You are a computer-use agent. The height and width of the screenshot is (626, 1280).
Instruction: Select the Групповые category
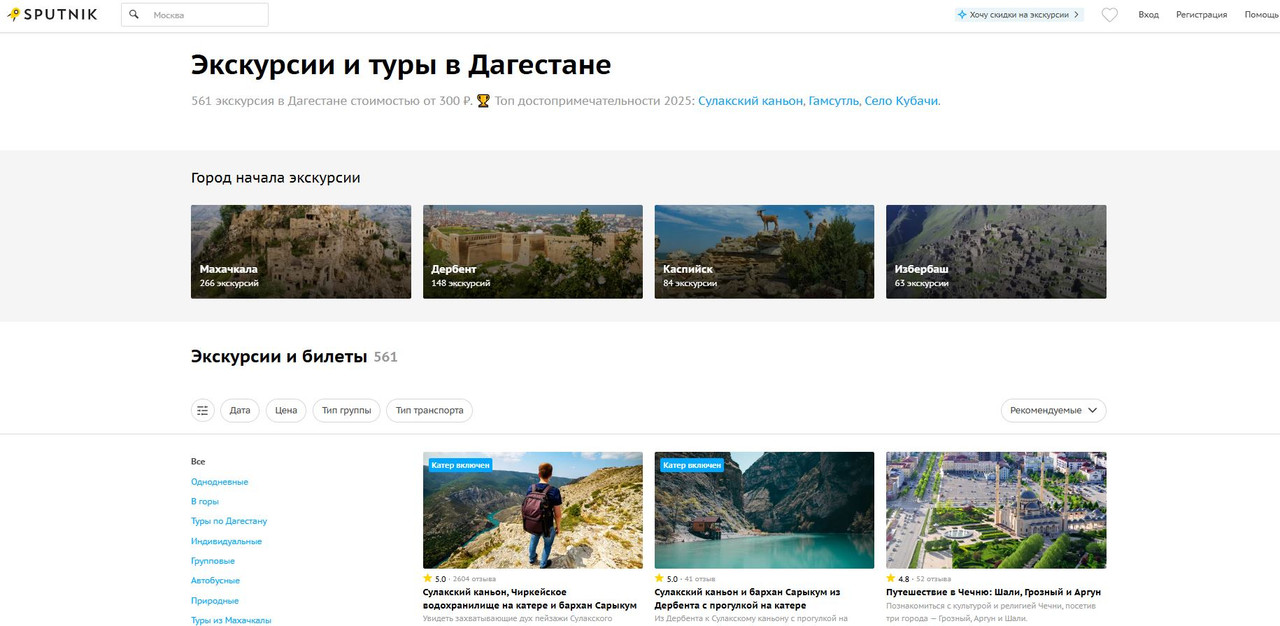pyautogui.click(x=213, y=561)
